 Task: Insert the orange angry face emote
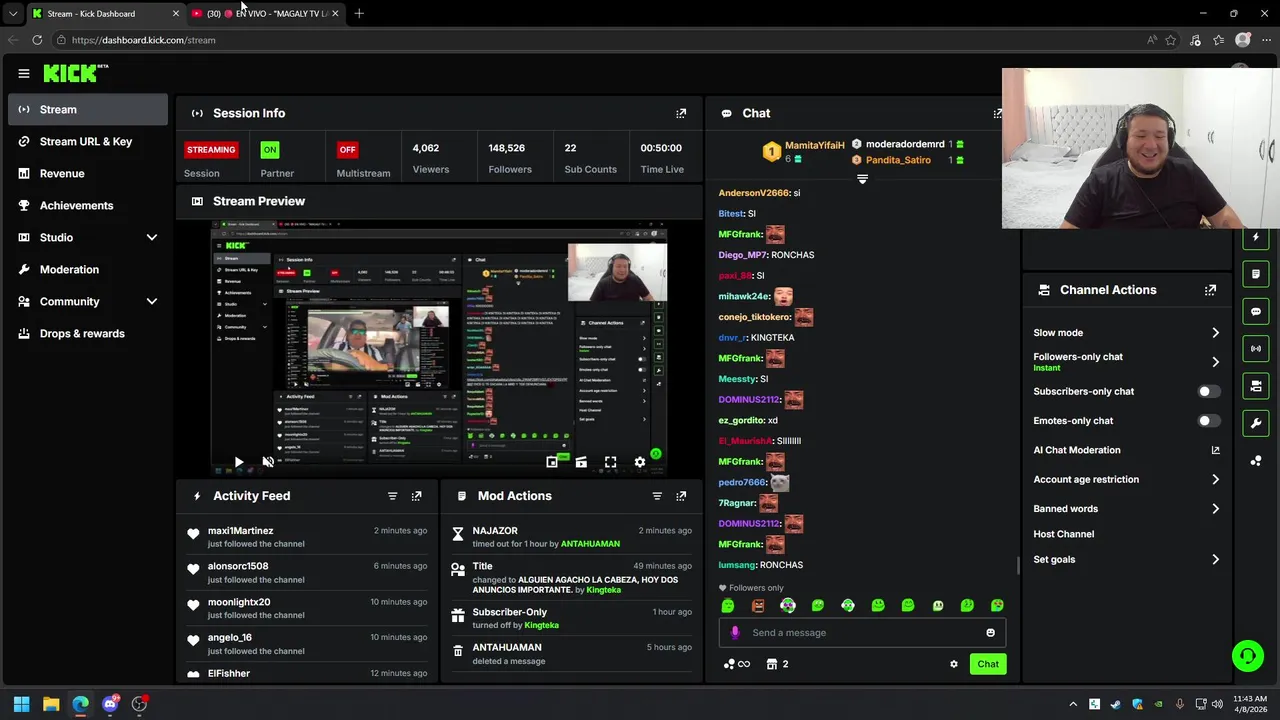758,605
